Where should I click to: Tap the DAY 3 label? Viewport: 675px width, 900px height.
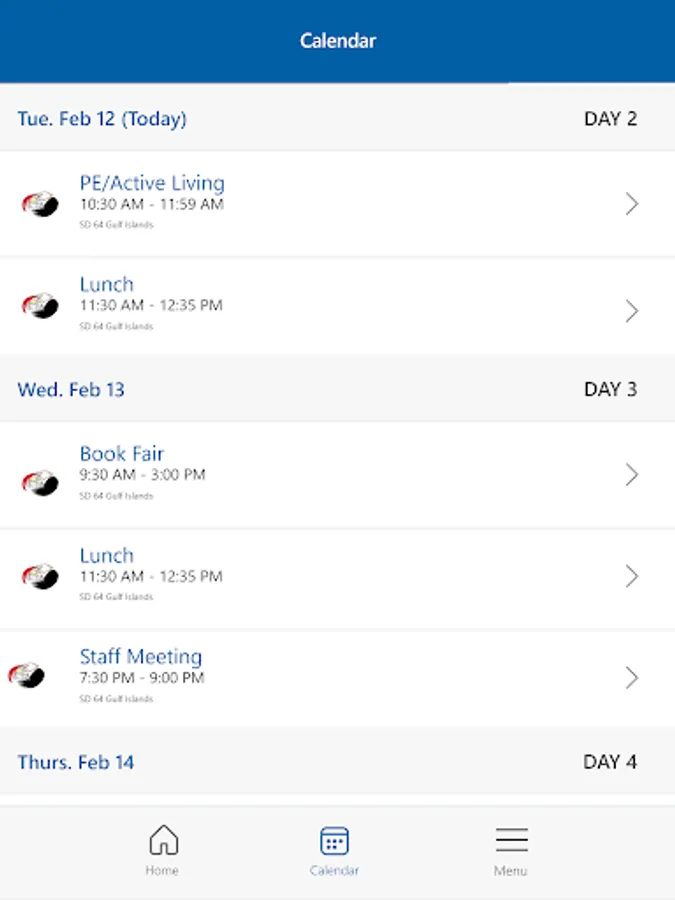coord(611,389)
